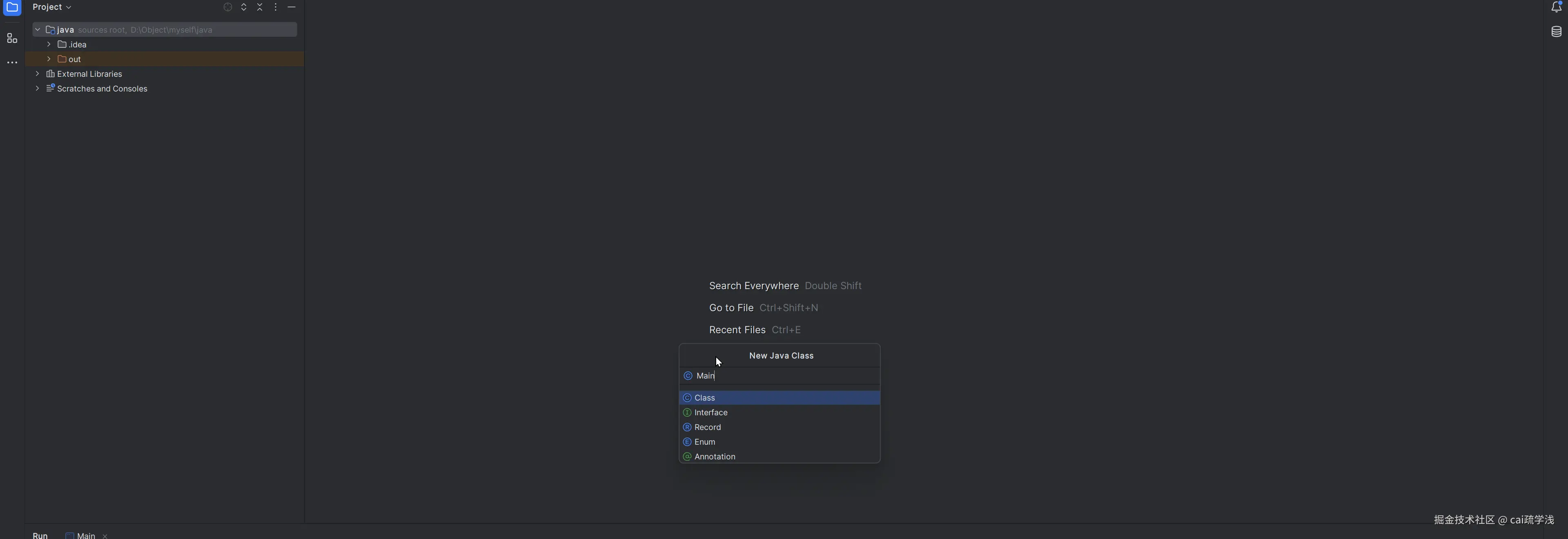
Task: Click the More tool windows ellipsis
Action: tap(11, 62)
